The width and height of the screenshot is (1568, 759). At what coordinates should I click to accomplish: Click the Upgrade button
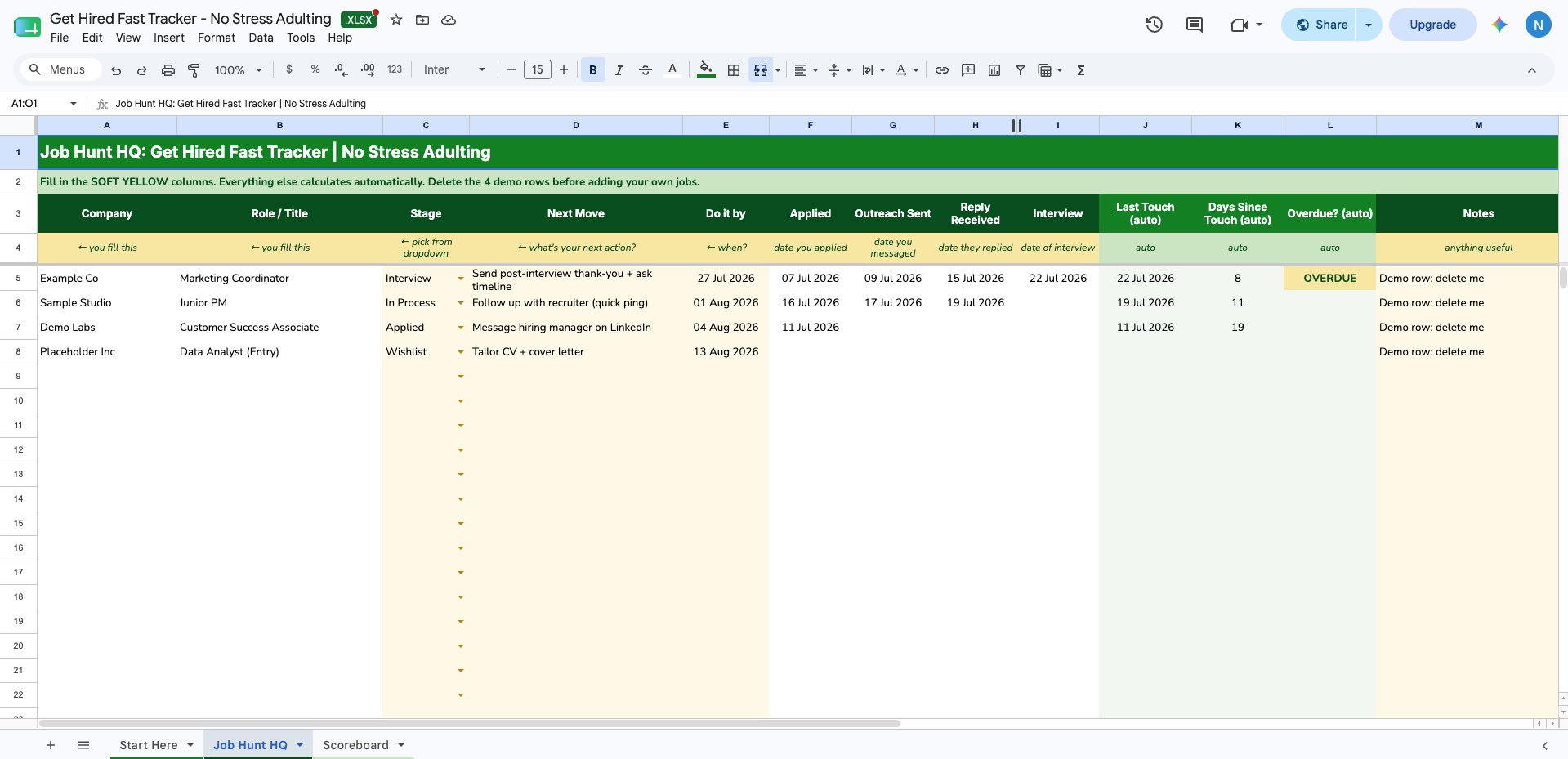coord(1432,25)
